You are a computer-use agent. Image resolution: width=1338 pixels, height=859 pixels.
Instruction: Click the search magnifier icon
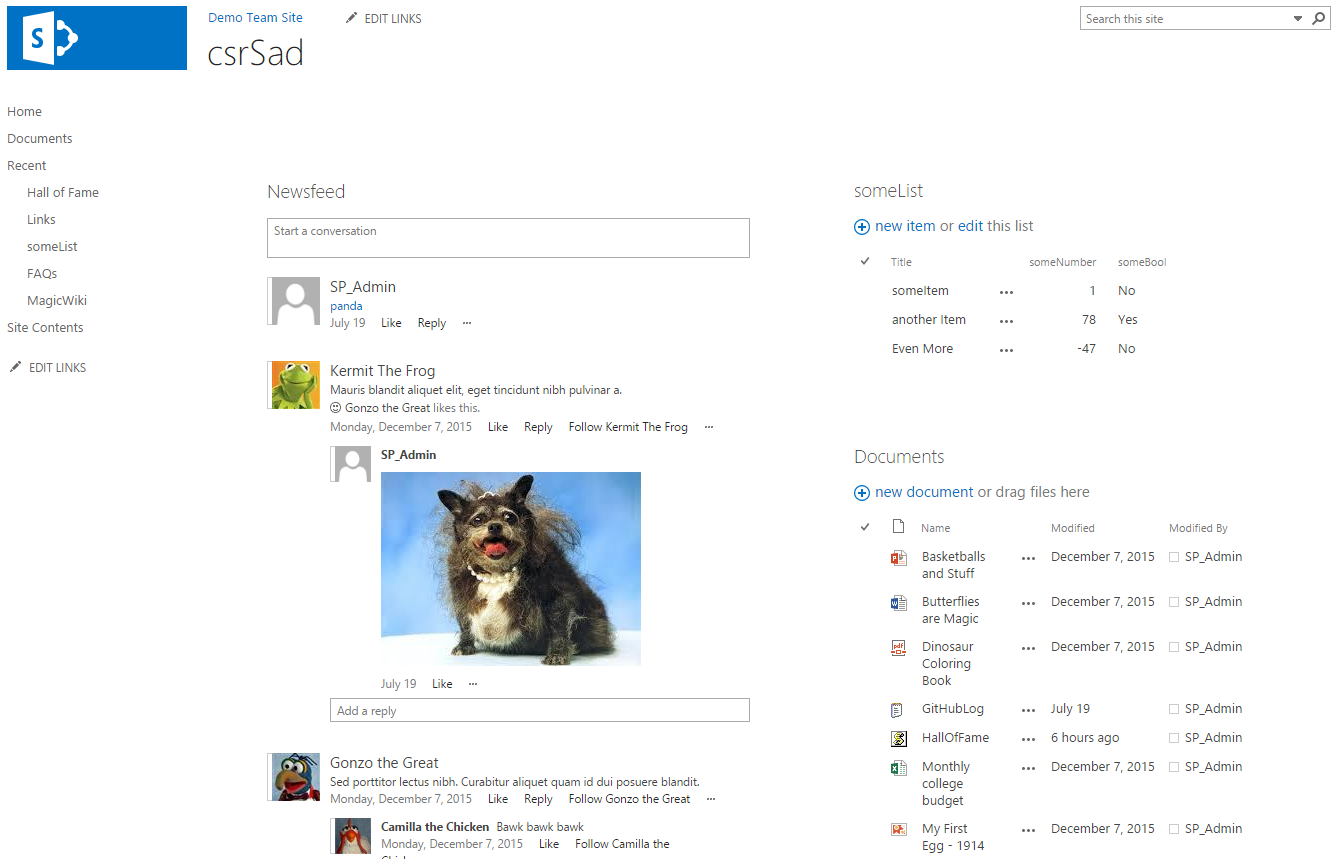pos(1319,19)
